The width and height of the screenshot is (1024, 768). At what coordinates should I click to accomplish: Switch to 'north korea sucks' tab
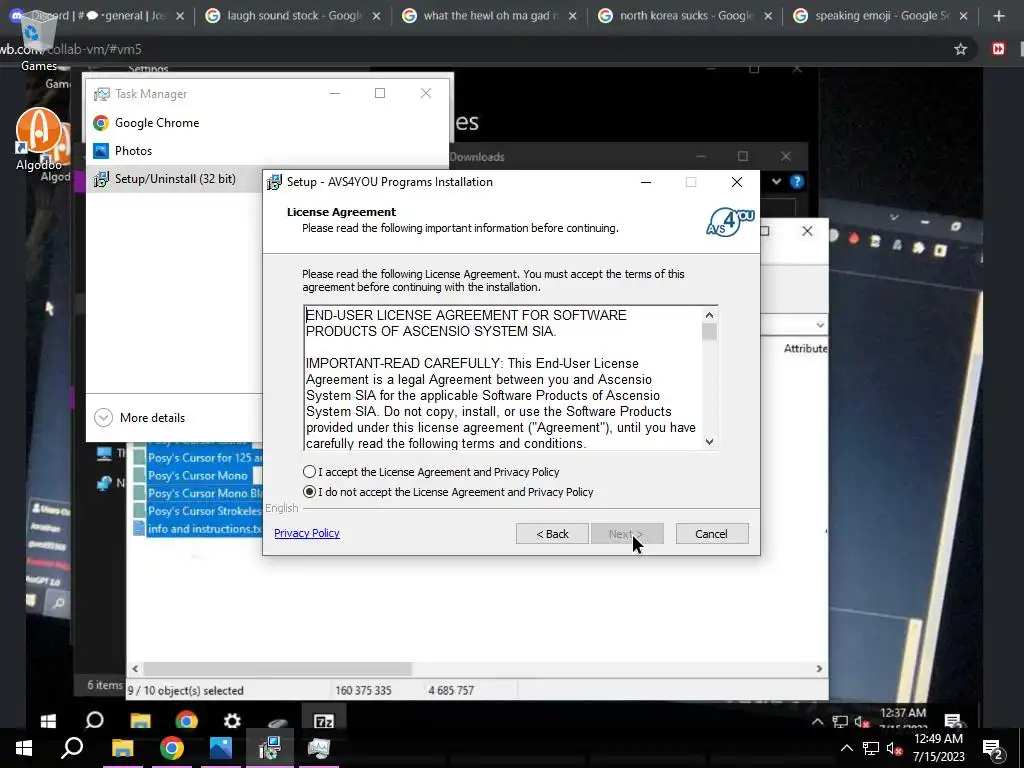[x=686, y=16]
